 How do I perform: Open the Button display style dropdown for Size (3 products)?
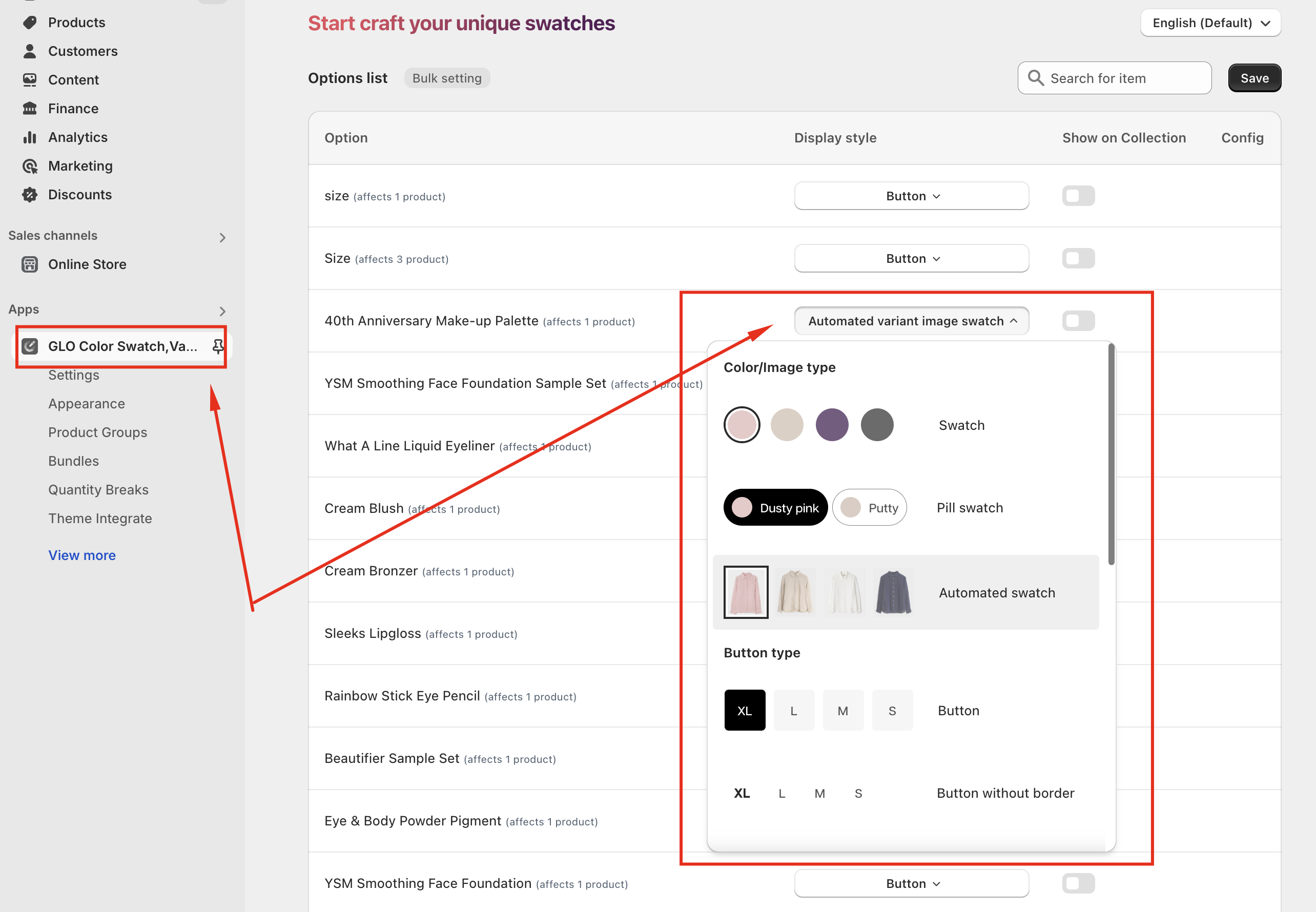tap(911, 258)
